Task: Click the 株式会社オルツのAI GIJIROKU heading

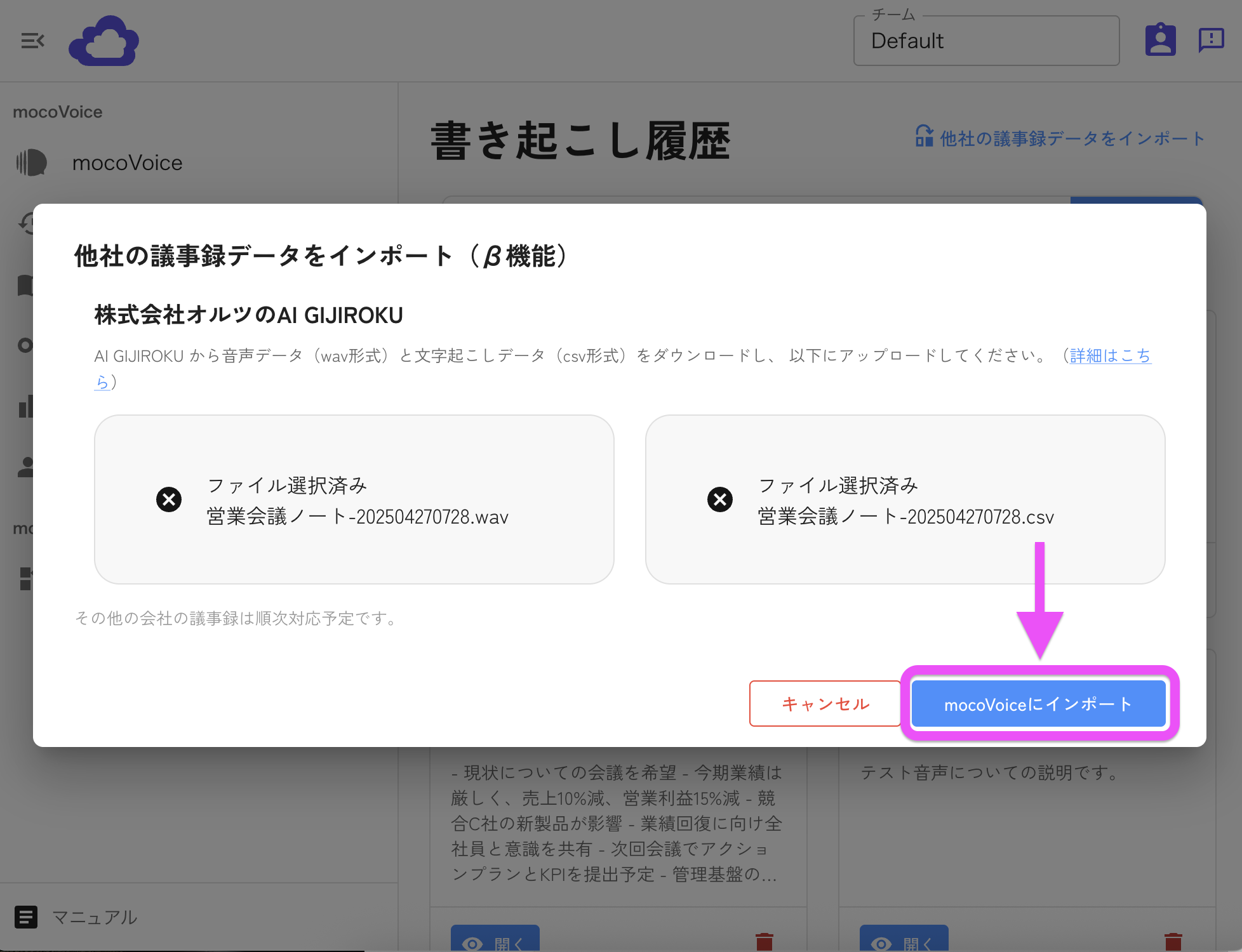Action: coord(248,315)
